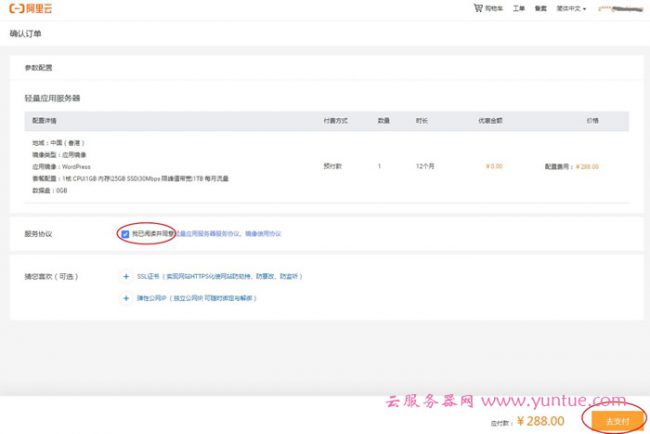The image size is (650, 434).
Task: Click the 配置详情 column header
Action: click(45, 121)
